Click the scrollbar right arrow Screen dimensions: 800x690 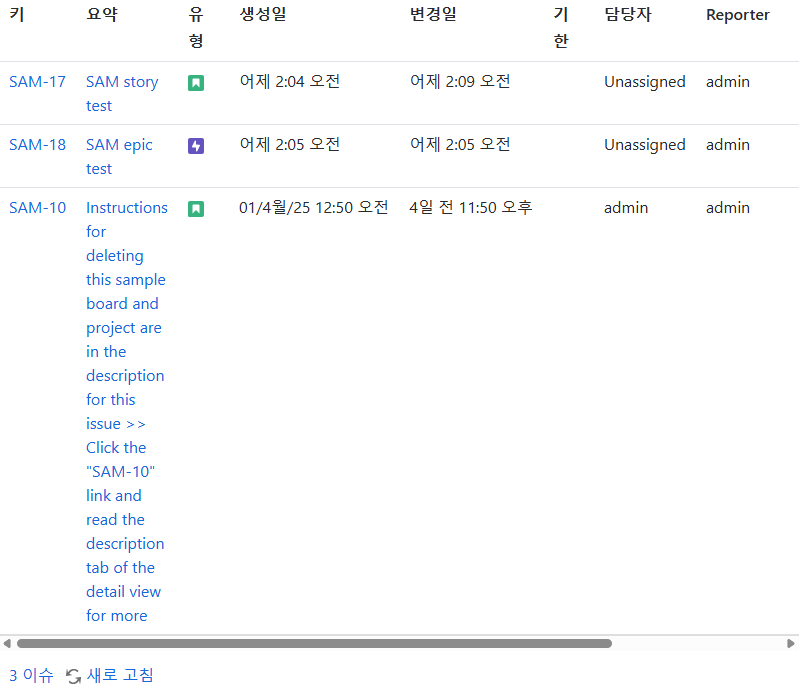(791, 644)
